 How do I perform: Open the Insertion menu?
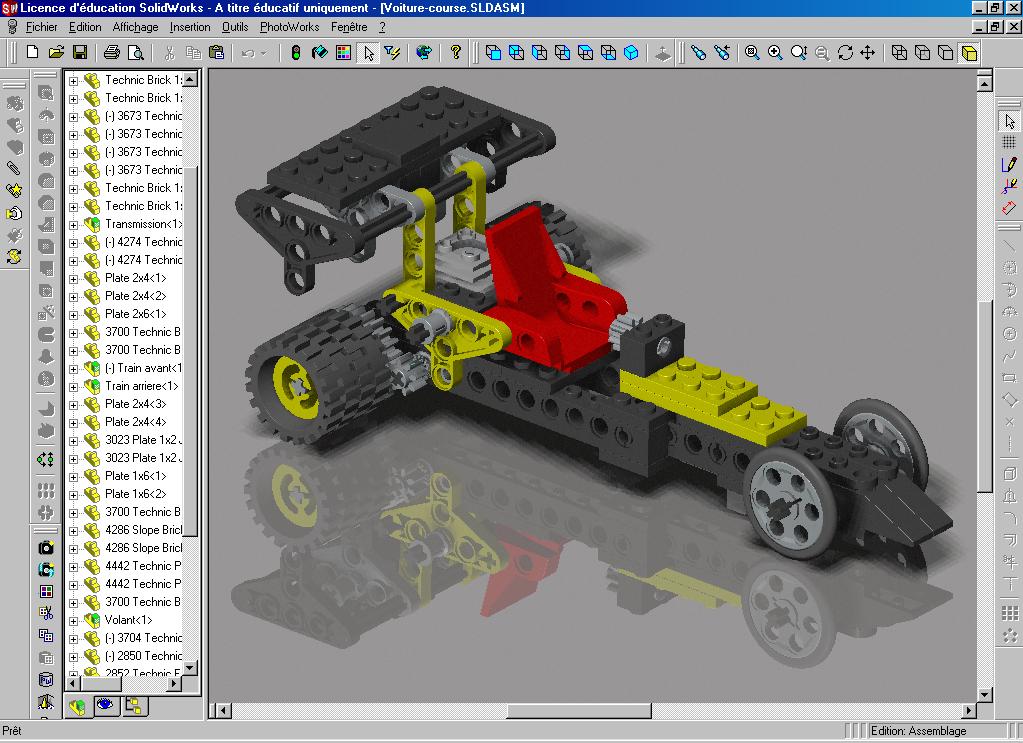coord(190,27)
